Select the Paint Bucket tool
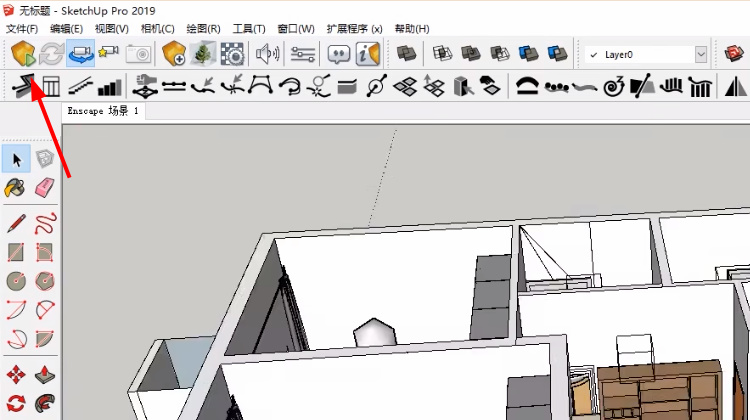The image size is (750, 420). [x=15, y=188]
